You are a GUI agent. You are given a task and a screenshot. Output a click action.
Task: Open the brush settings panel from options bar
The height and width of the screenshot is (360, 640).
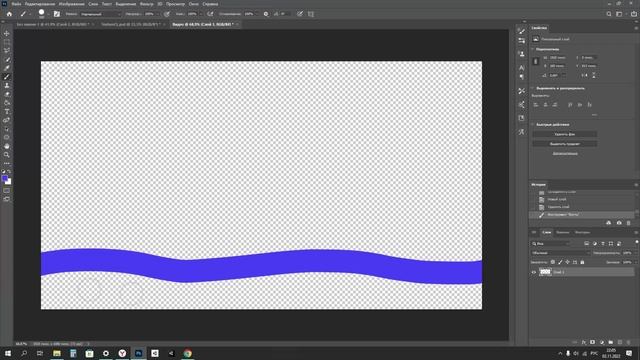coord(57,14)
